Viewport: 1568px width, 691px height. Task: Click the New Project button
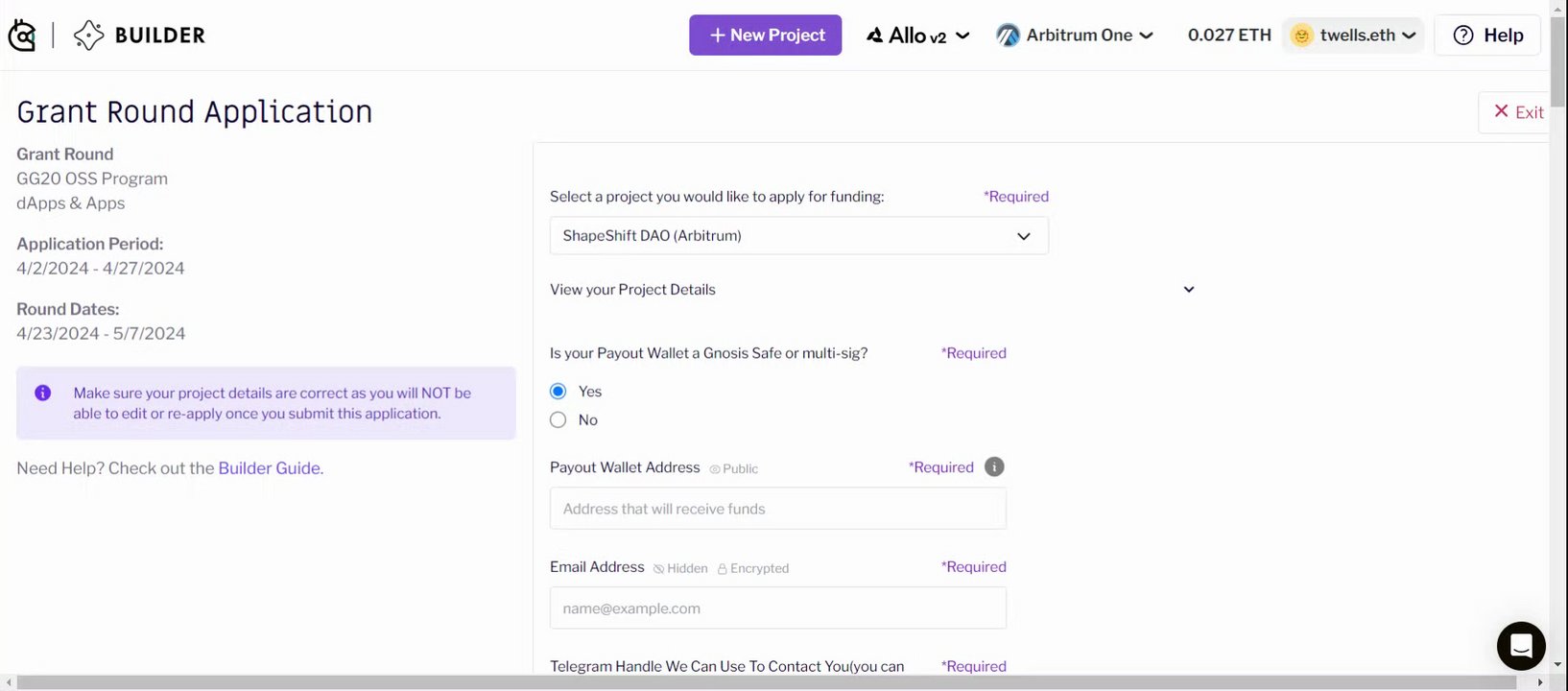pyautogui.click(x=765, y=36)
